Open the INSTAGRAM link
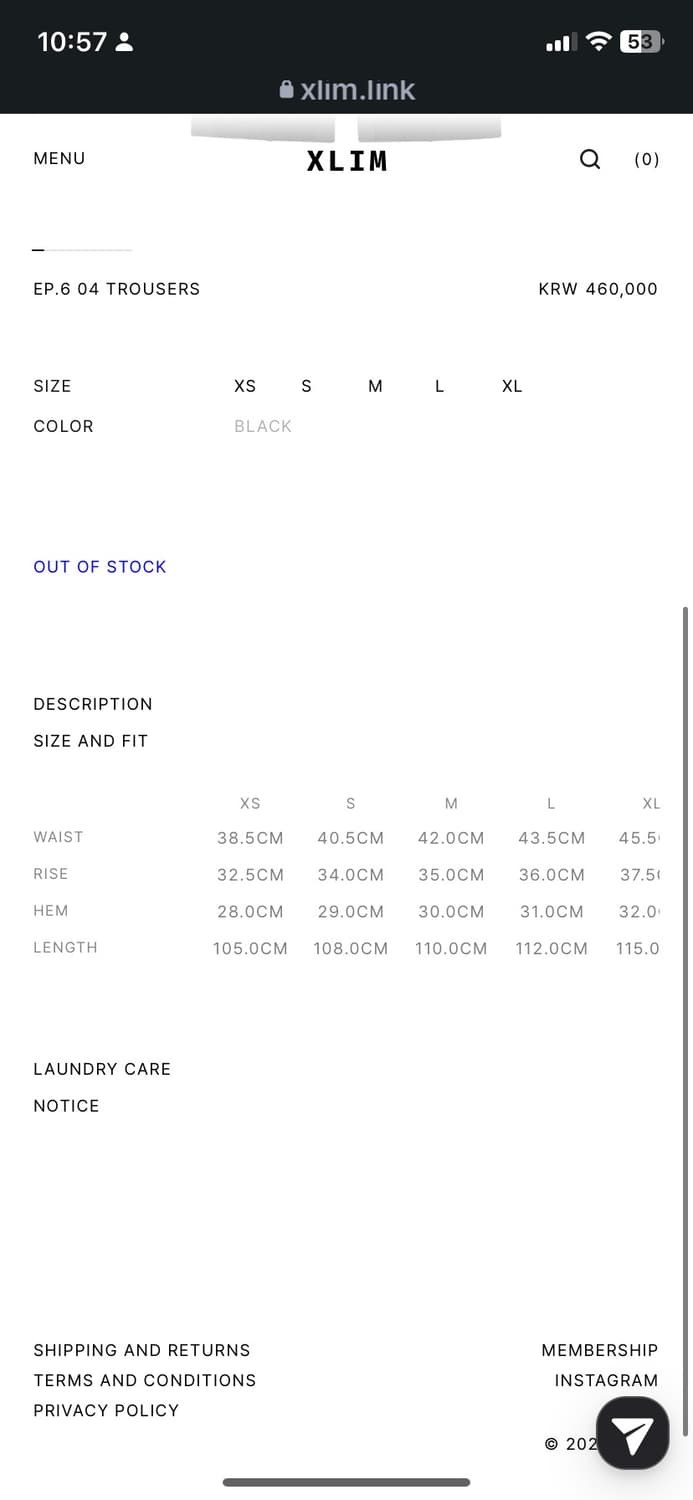The height and width of the screenshot is (1500, 693). click(606, 1380)
